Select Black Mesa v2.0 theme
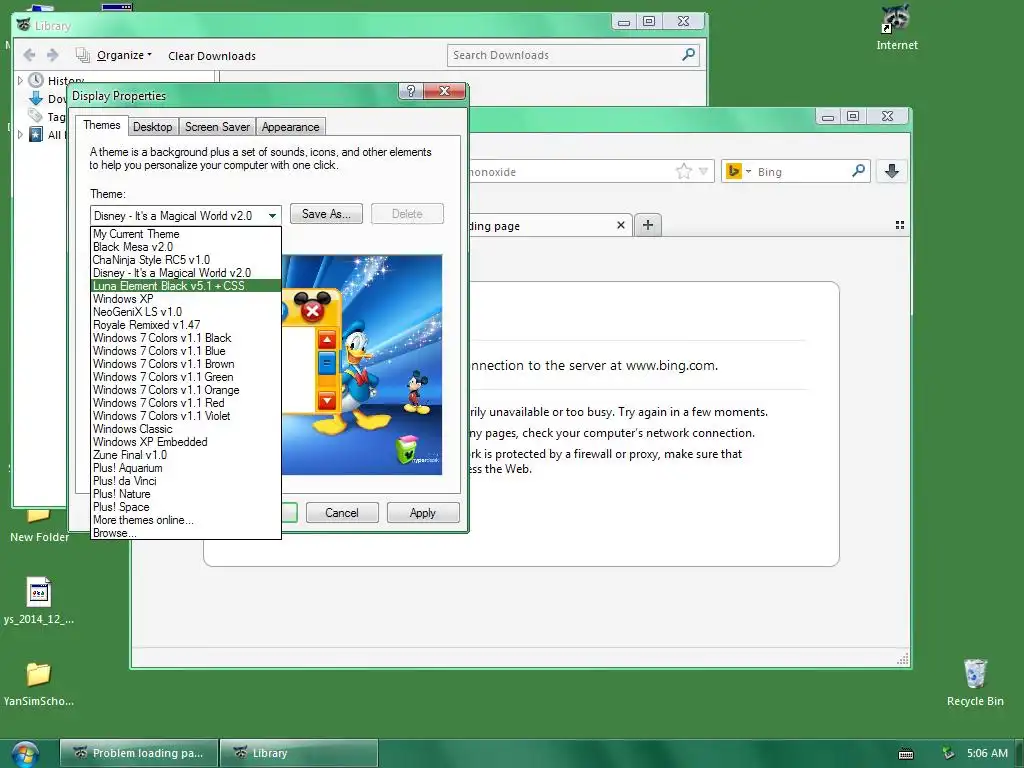 click(x=185, y=247)
